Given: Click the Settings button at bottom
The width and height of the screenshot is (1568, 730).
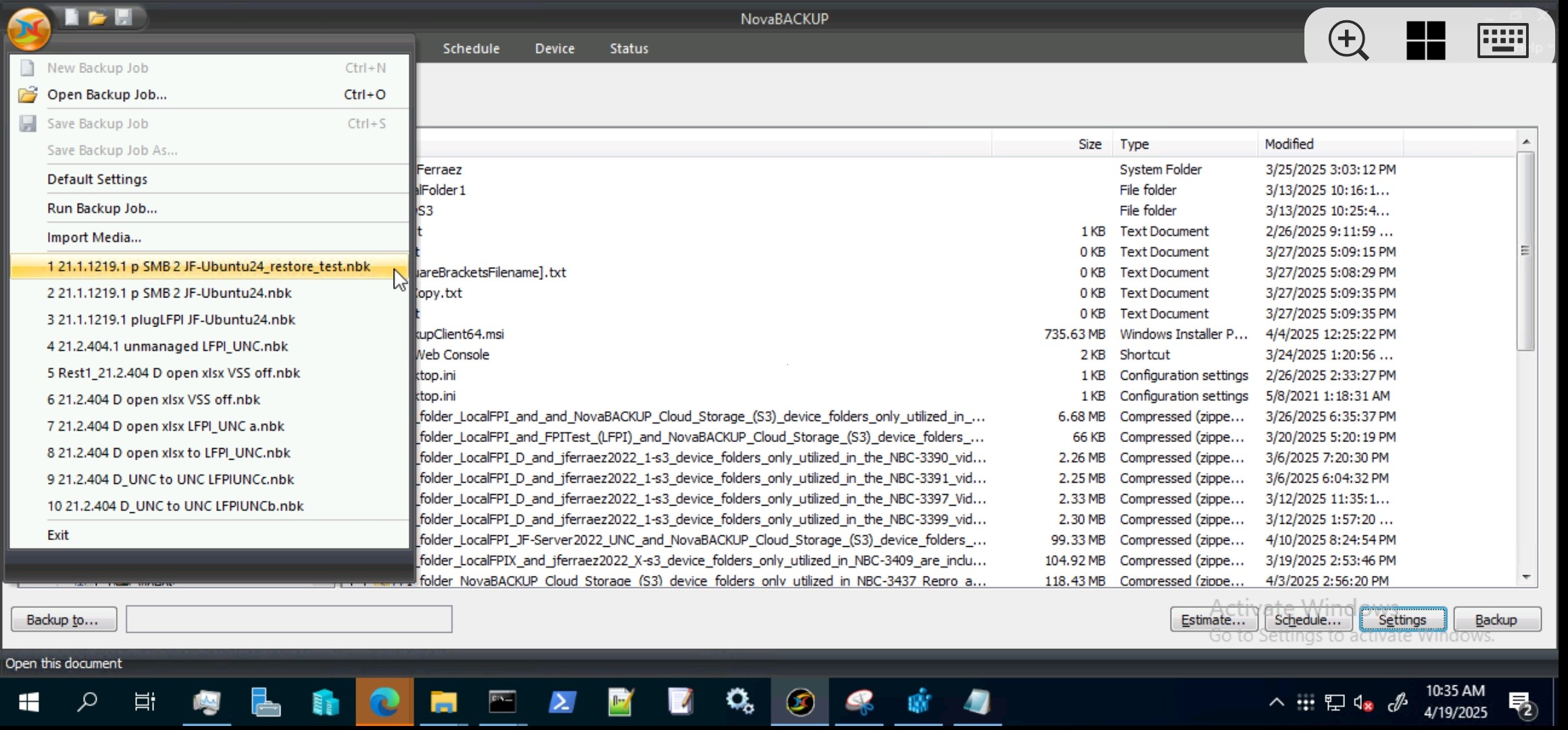Looking at the screenshot, I should [1402, 619].
